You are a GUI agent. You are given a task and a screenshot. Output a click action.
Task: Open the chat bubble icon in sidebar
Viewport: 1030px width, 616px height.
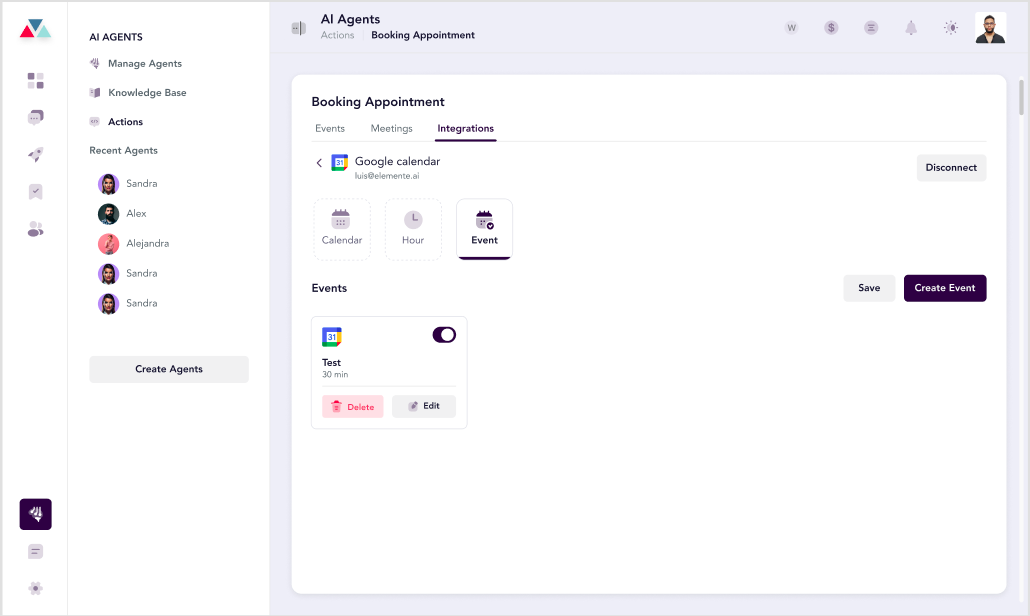(35, 118)
